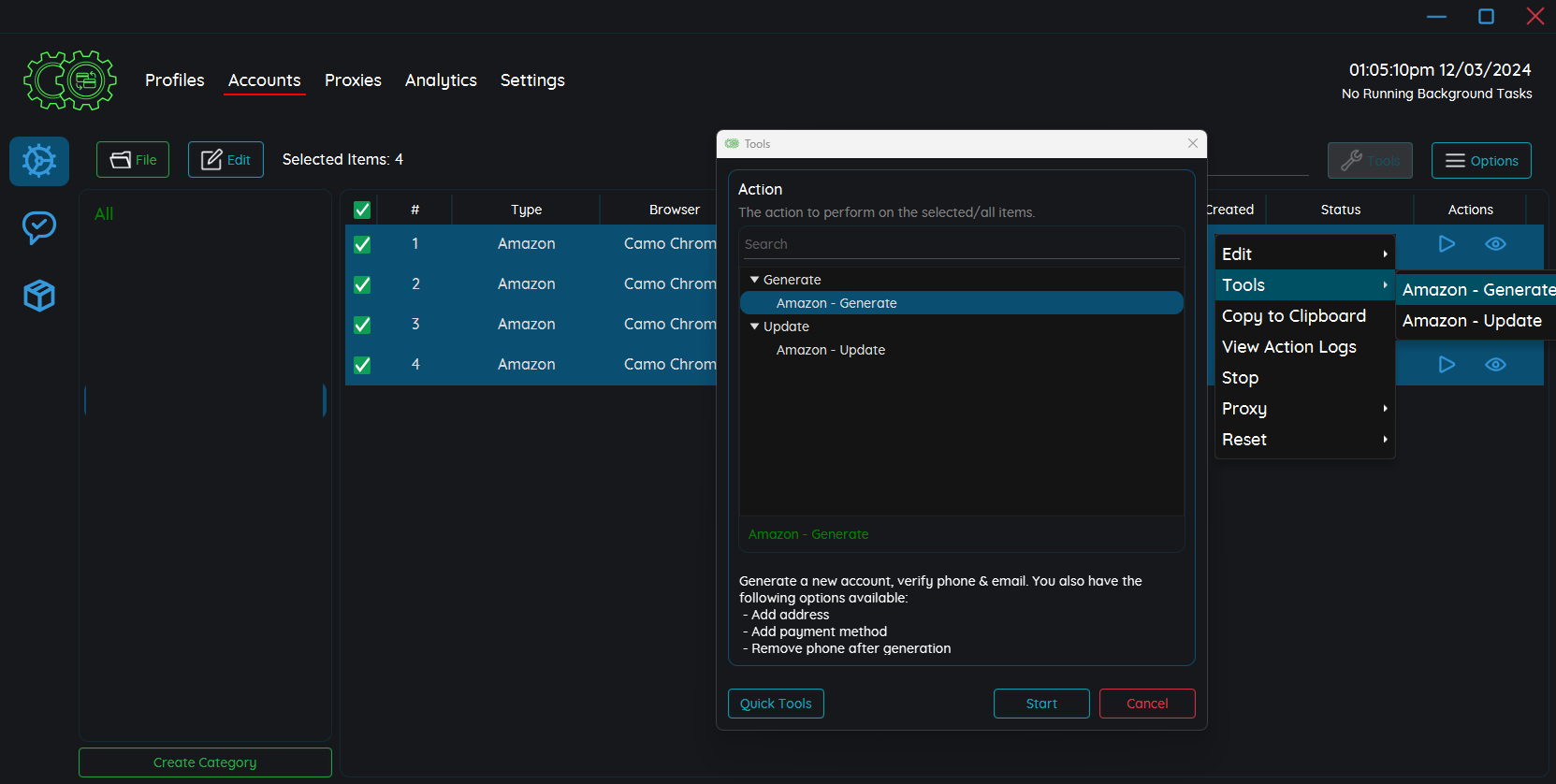This screenshot has width=1556, height=784.
Task: Choose Copy to Clipboard from context menu
Action: pos(1293,316)
